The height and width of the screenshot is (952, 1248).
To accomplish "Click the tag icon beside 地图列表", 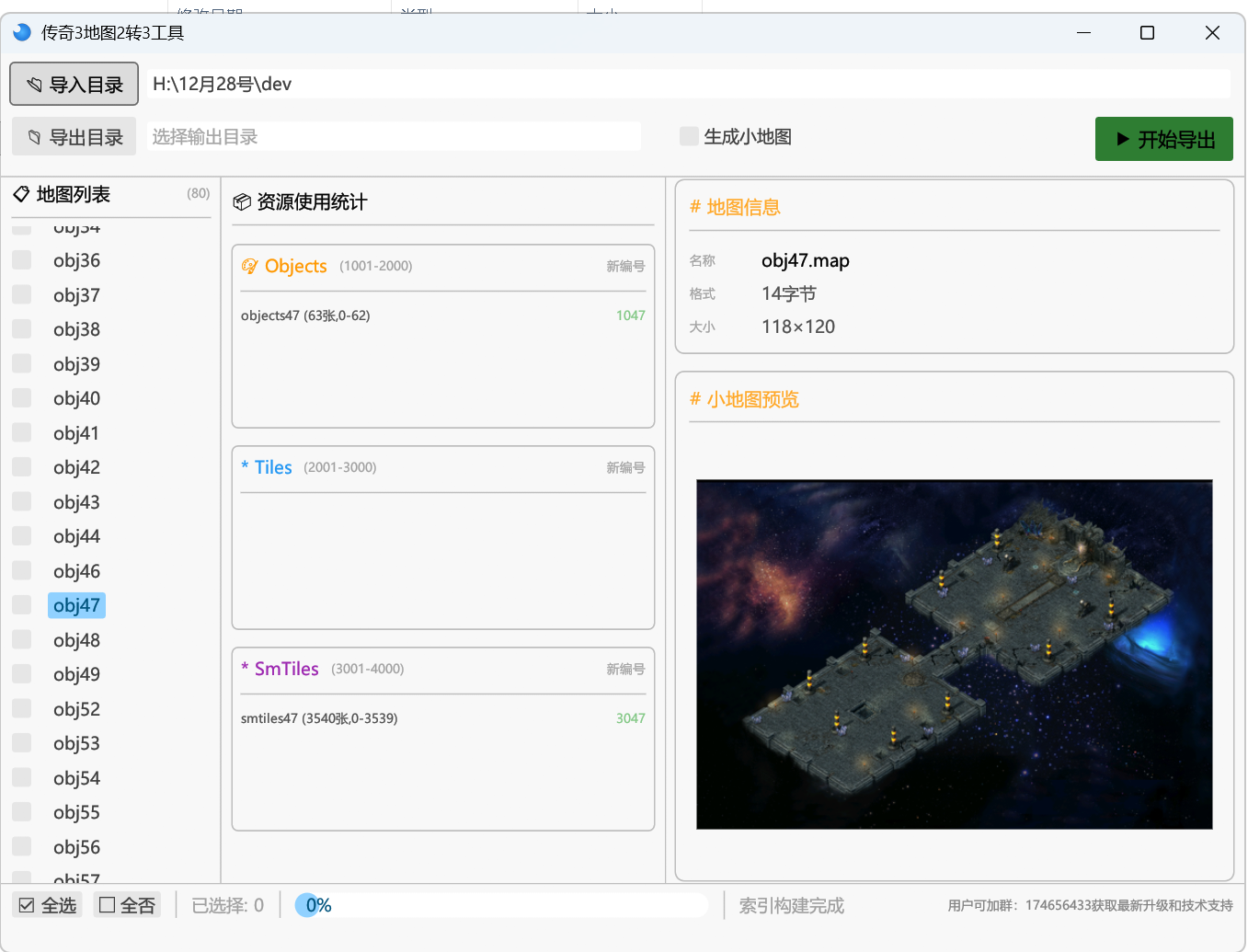I will coord(21,194).
